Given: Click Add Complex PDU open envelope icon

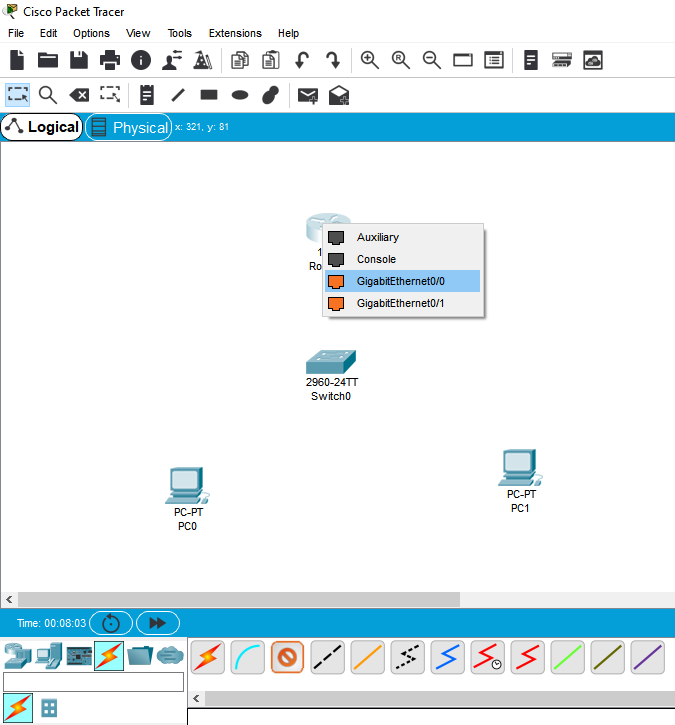Looking at the screenshot, I should (x=338, y=95).
